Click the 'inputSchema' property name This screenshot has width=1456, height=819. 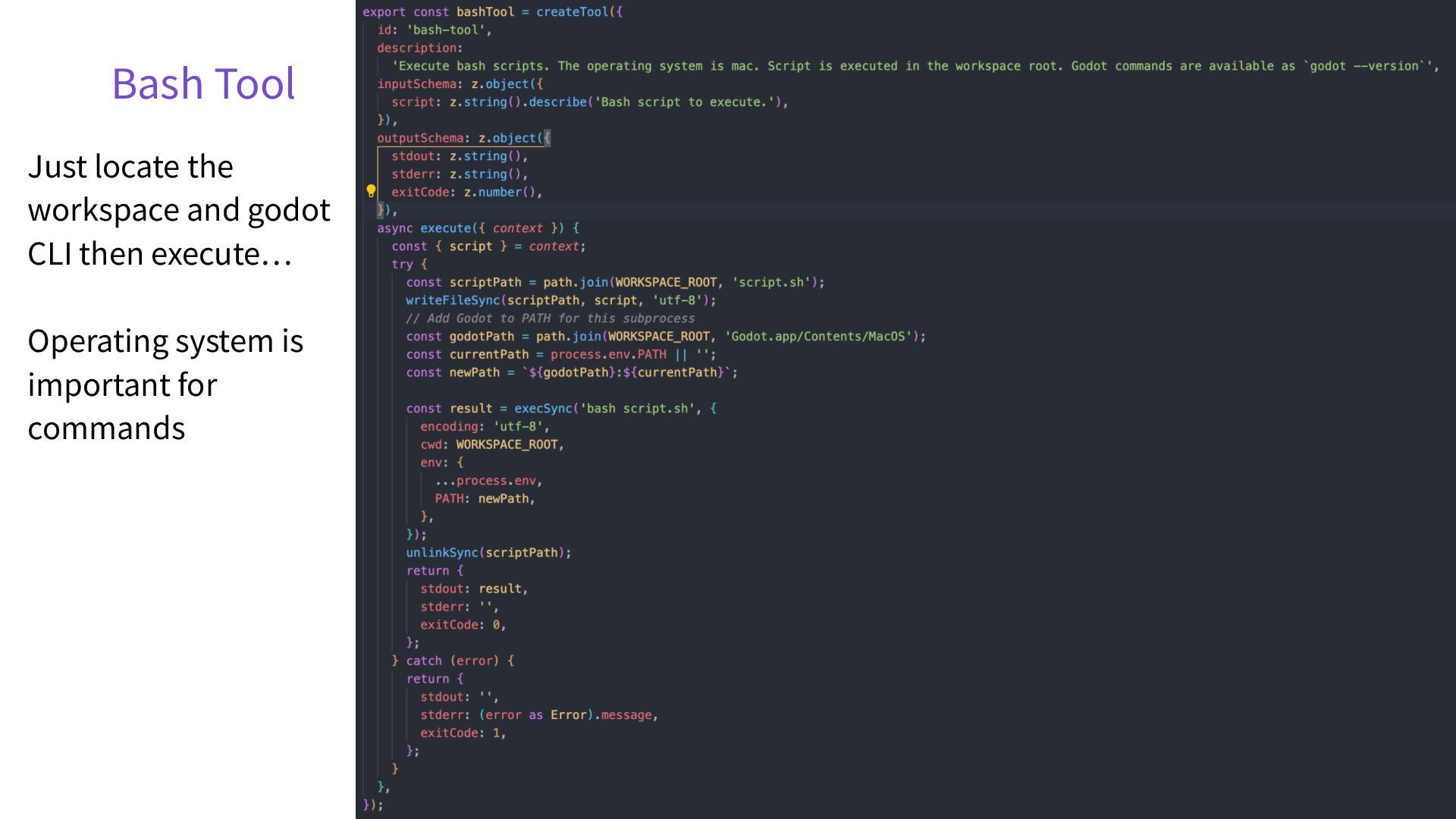416,84
